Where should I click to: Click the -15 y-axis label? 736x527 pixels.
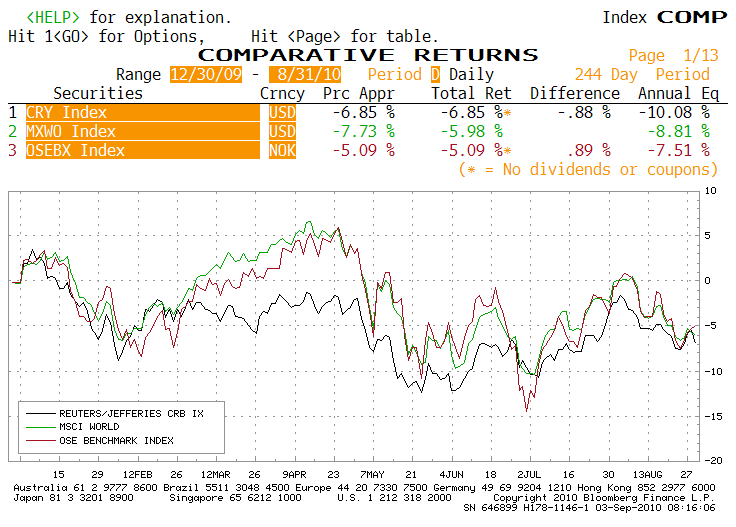pyautogui.click(x=713, y=416)
